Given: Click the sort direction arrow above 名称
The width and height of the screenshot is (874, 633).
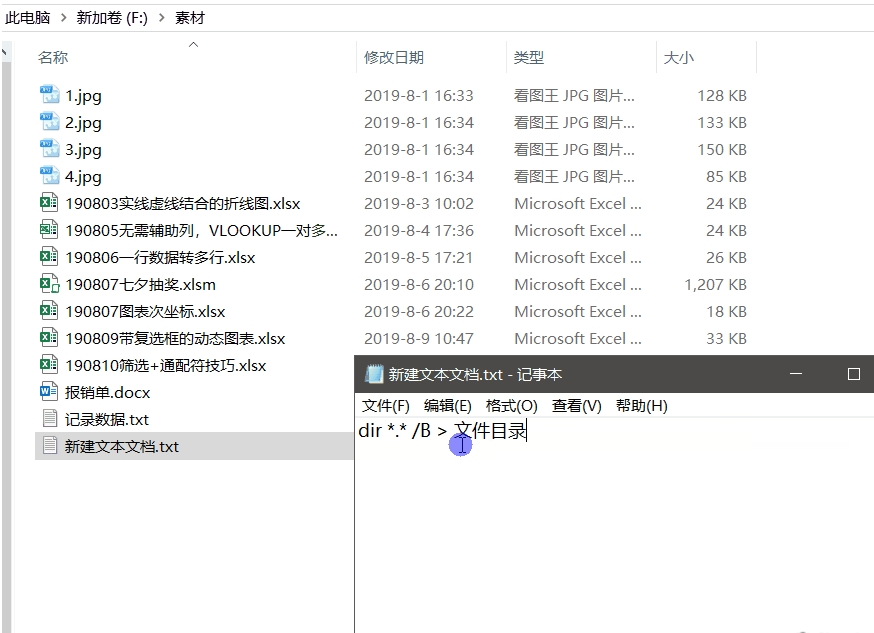Looking at the screenshot, I should pyautogui.click(x=193, y=45).
